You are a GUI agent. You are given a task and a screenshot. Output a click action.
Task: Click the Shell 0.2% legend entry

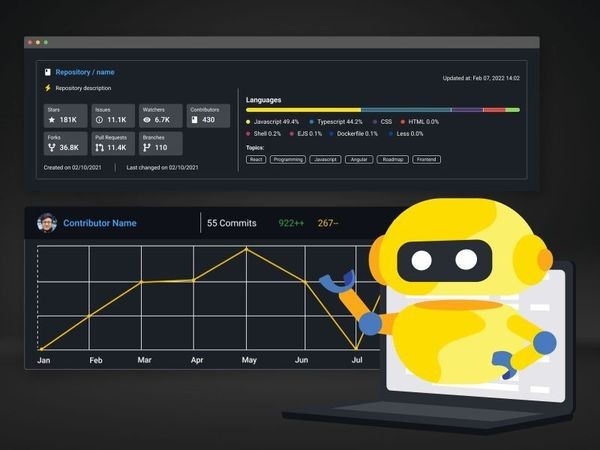(x=263, y=134)
